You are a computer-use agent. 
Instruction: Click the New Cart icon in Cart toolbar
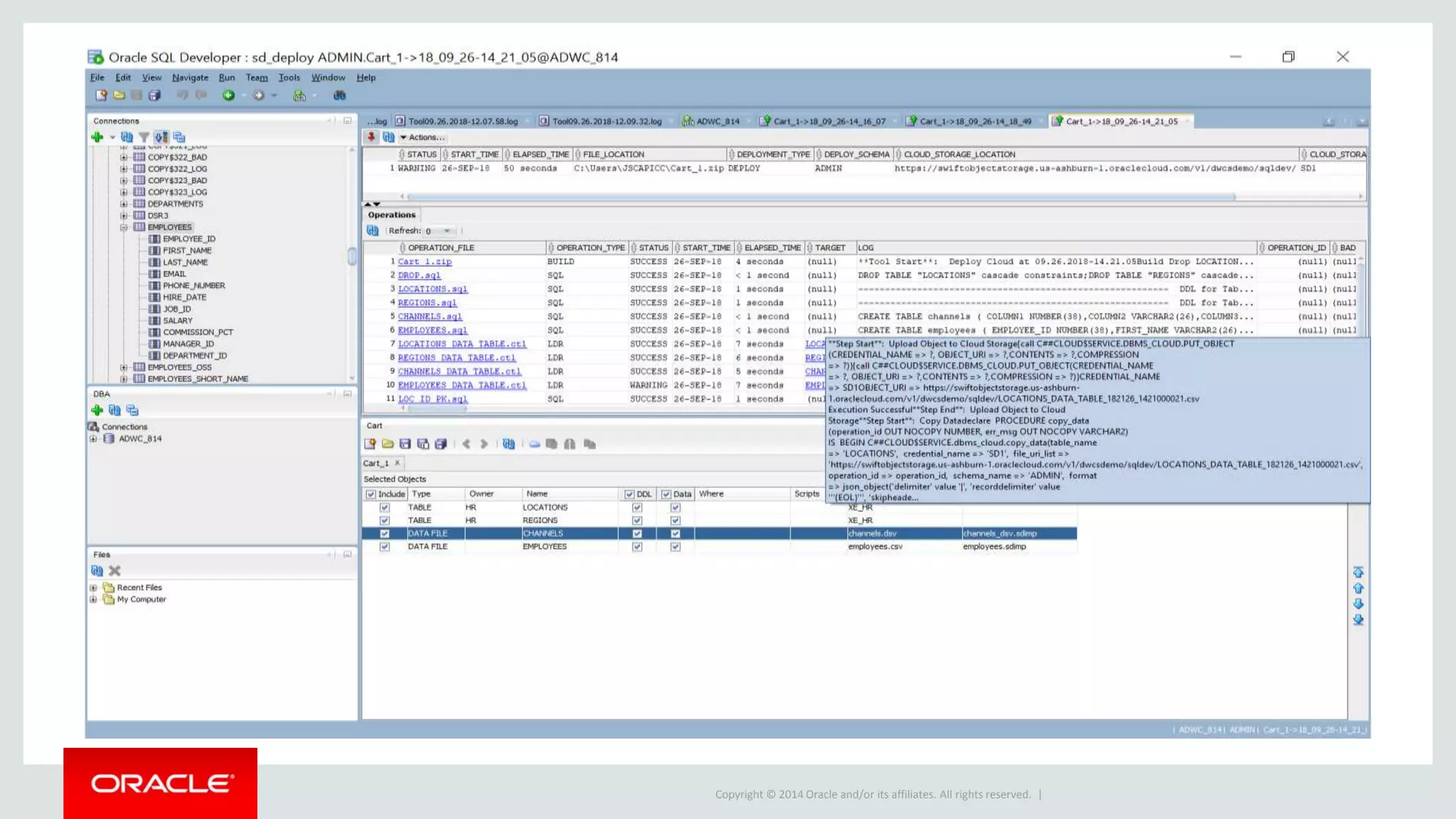pos(370,444)
